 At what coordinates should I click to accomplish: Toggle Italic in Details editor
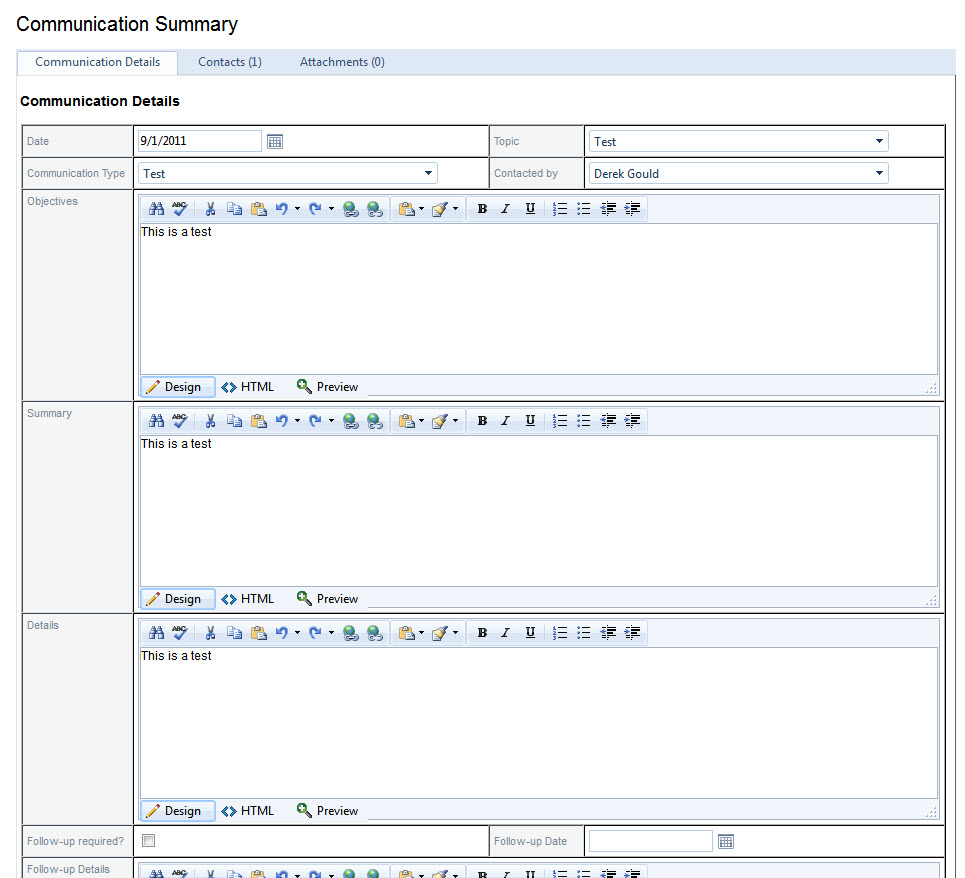tap(505, 633)
